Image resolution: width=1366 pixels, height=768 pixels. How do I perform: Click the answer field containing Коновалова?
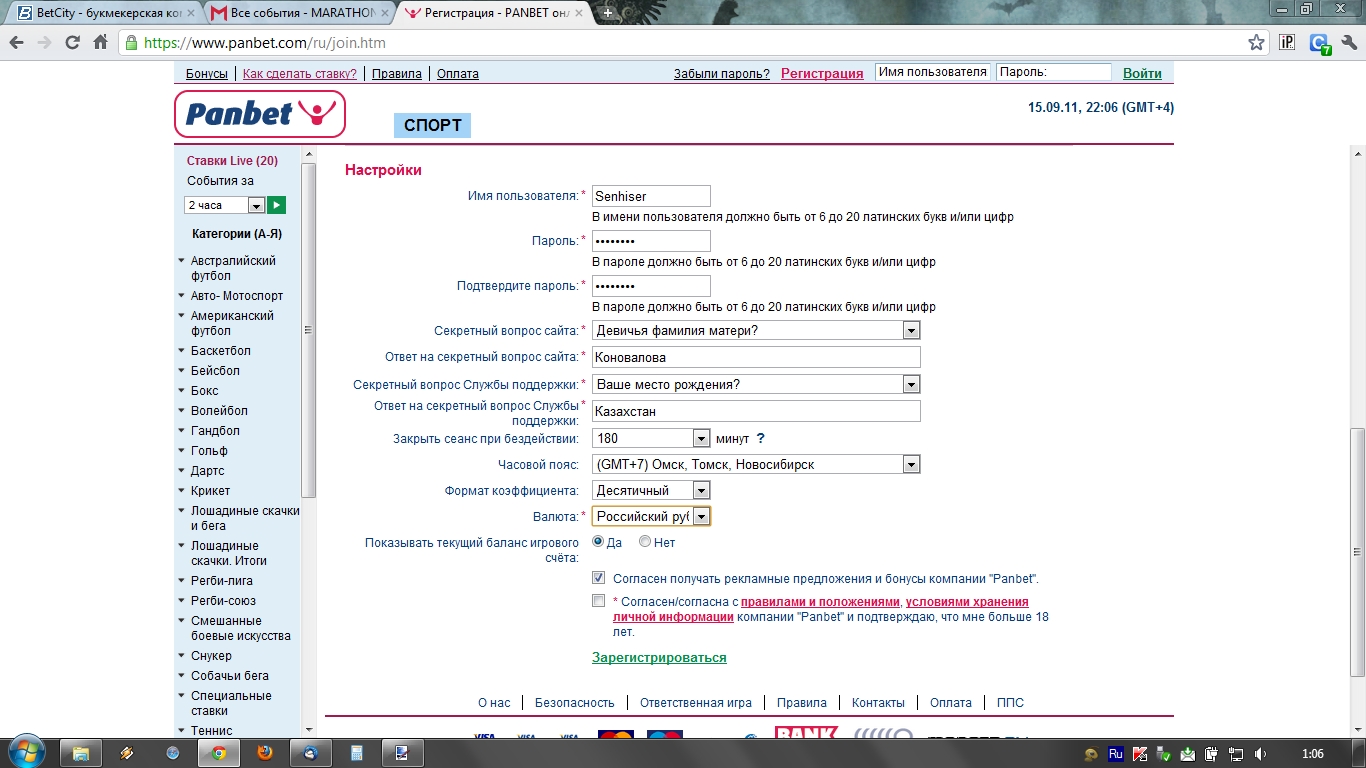[x=756, y=357]
